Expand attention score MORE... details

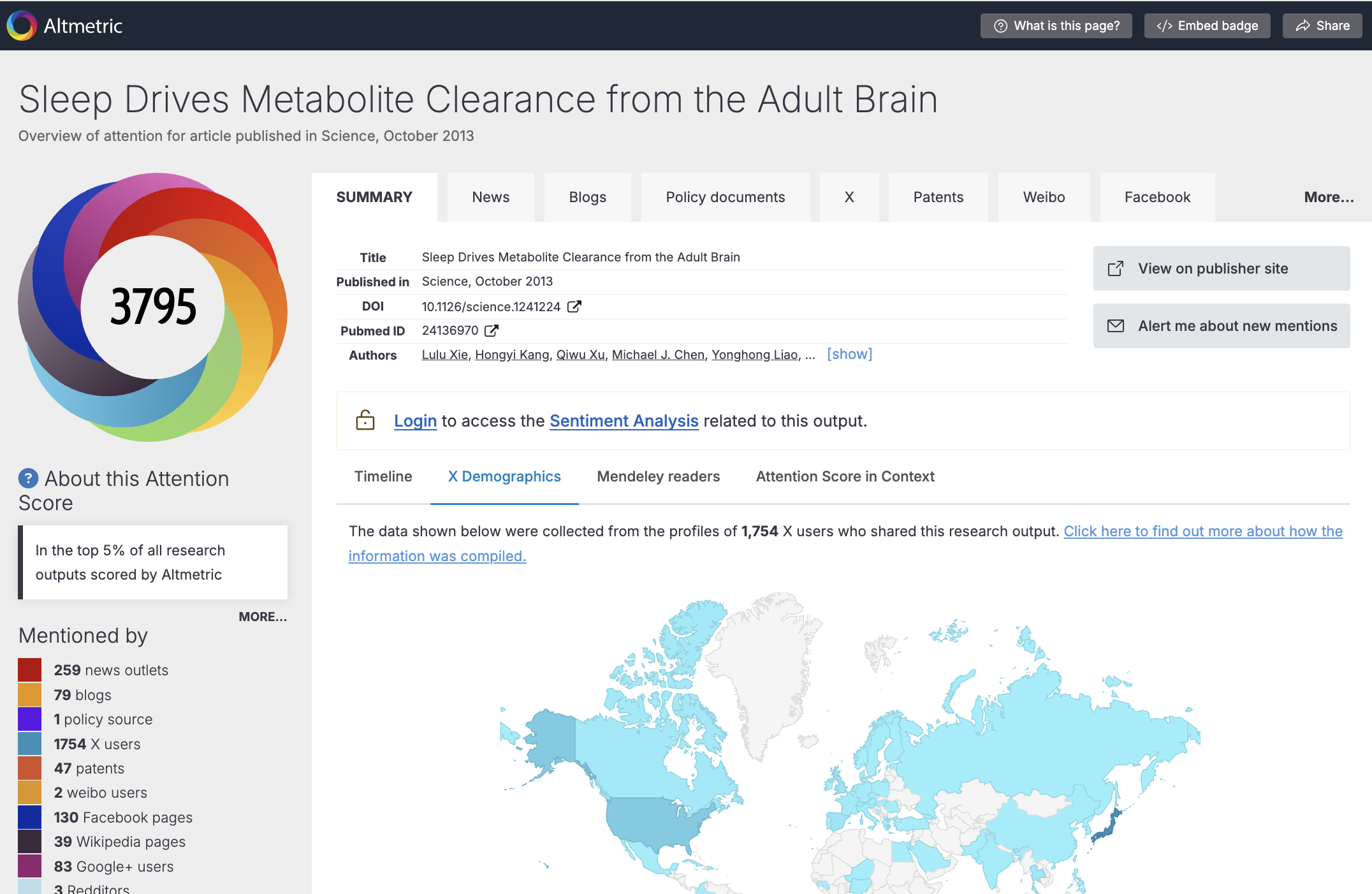click(263, 617)
